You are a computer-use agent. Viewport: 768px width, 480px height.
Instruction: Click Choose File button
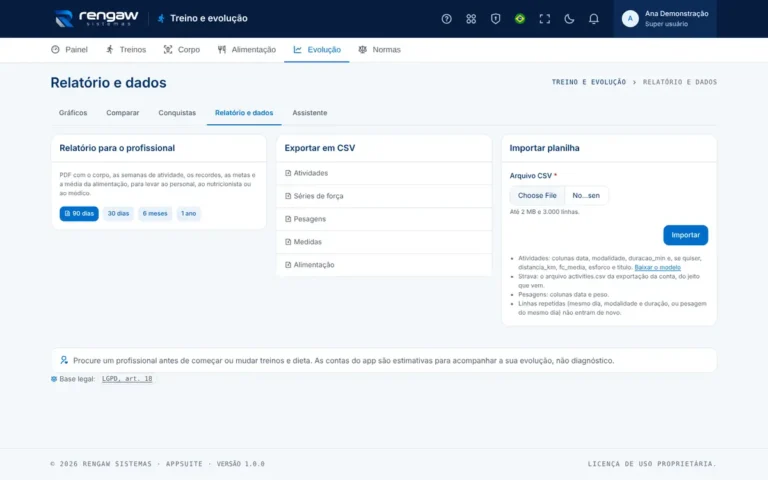537,195
